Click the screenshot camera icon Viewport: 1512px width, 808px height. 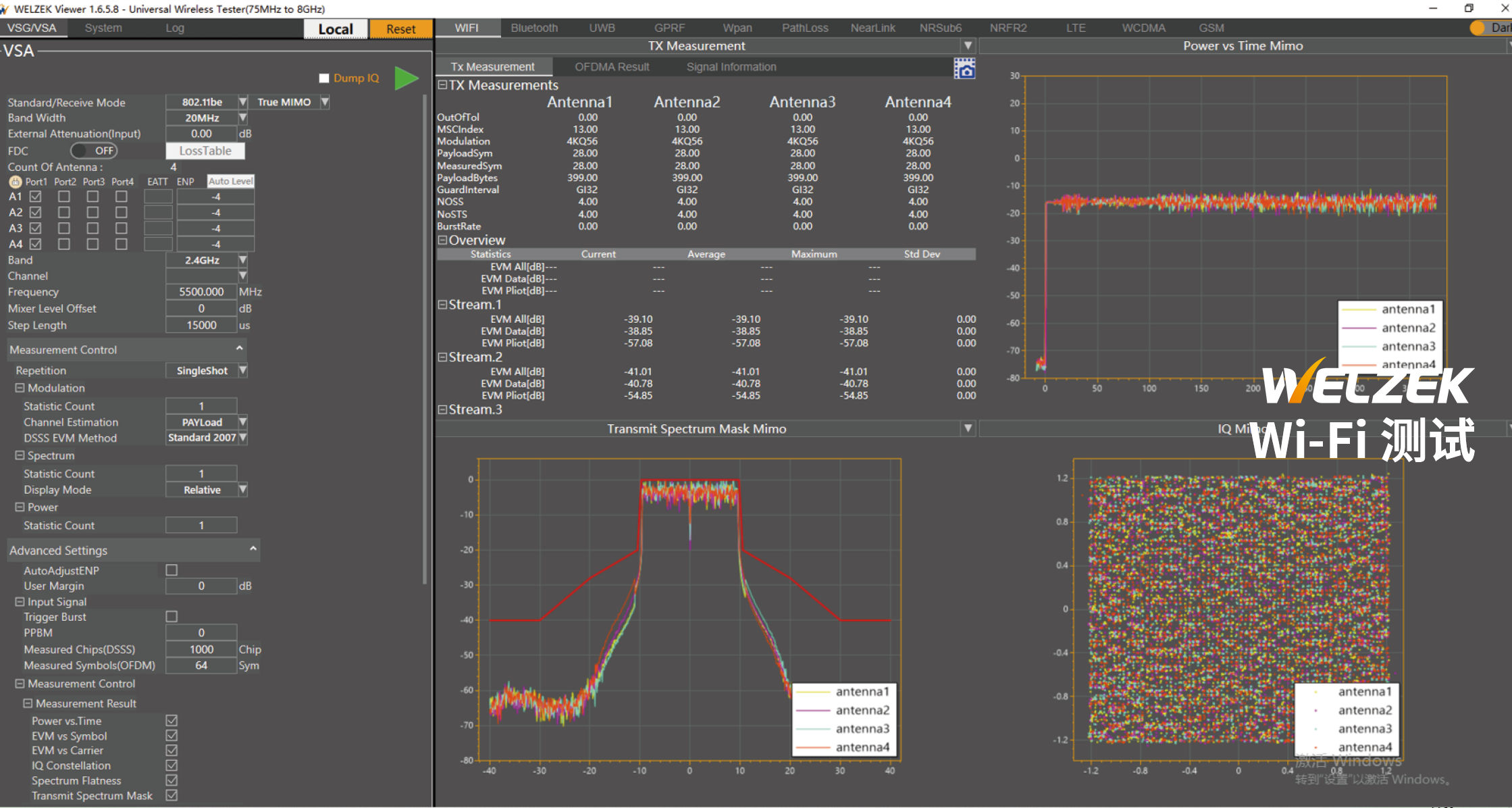964,68
